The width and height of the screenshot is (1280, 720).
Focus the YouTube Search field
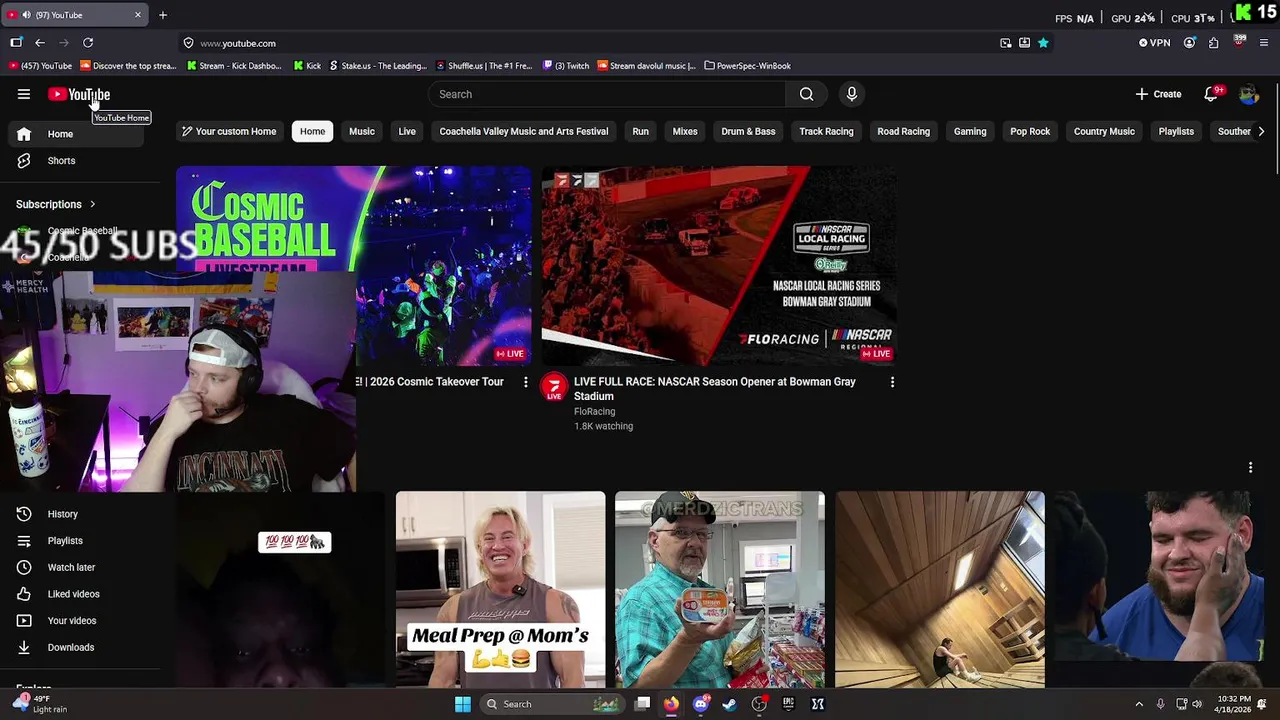pos(607,94)
